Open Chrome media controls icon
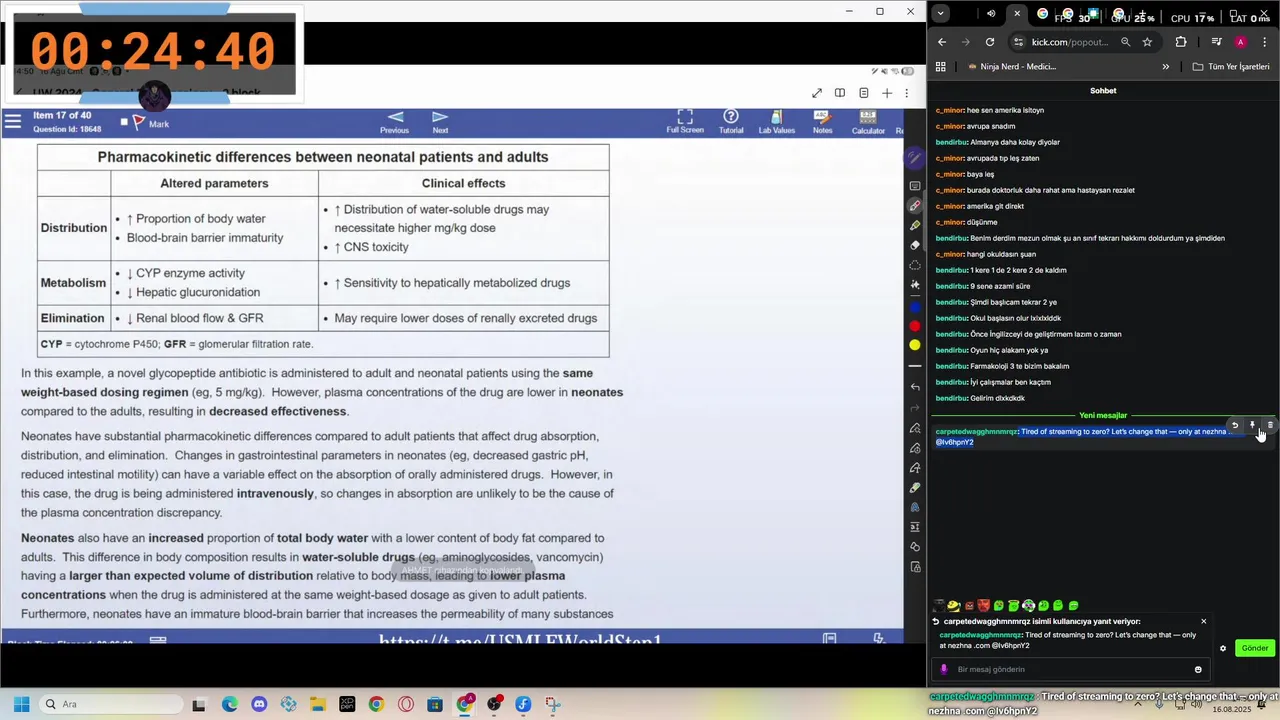 click(x=1216, y=42)
